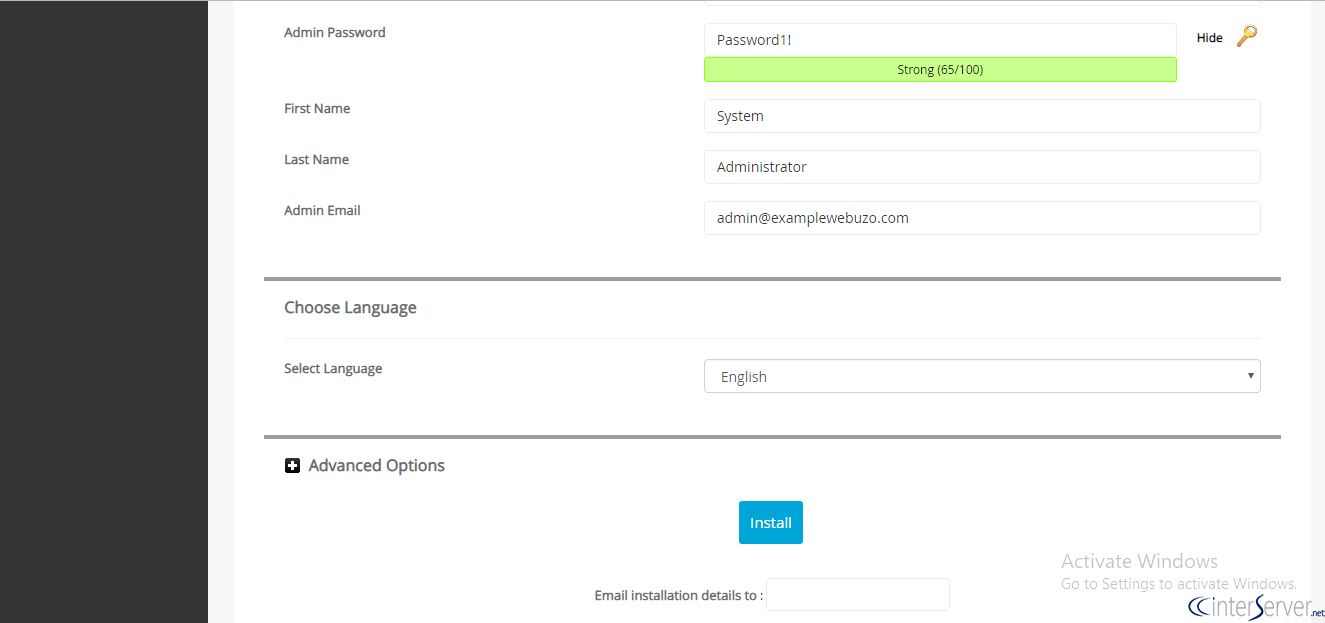The height and width of the screenshot is (623, 1325).
Task: Click the Choose Language section heading
Action: click(350, 307)
